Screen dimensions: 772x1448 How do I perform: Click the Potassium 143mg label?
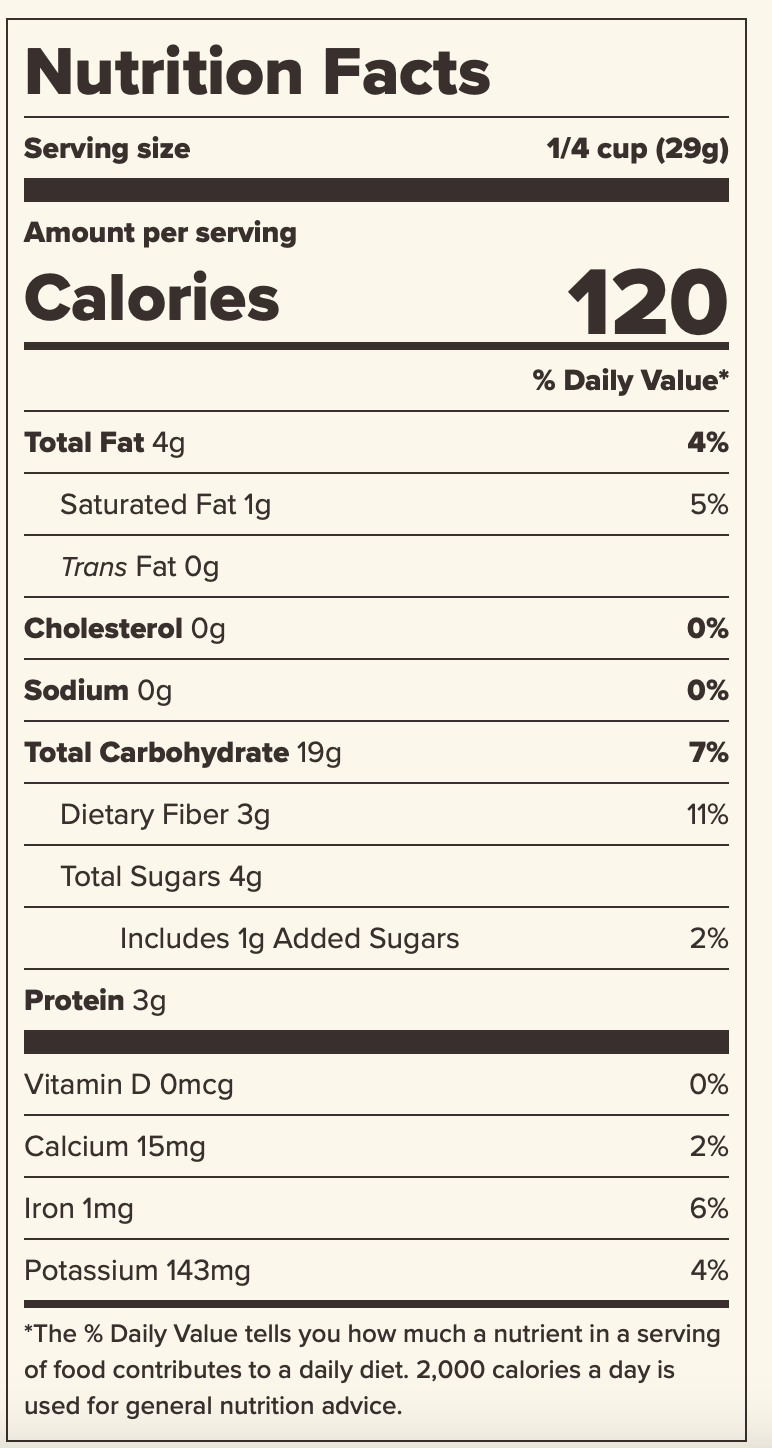[x=137, y=1271]
